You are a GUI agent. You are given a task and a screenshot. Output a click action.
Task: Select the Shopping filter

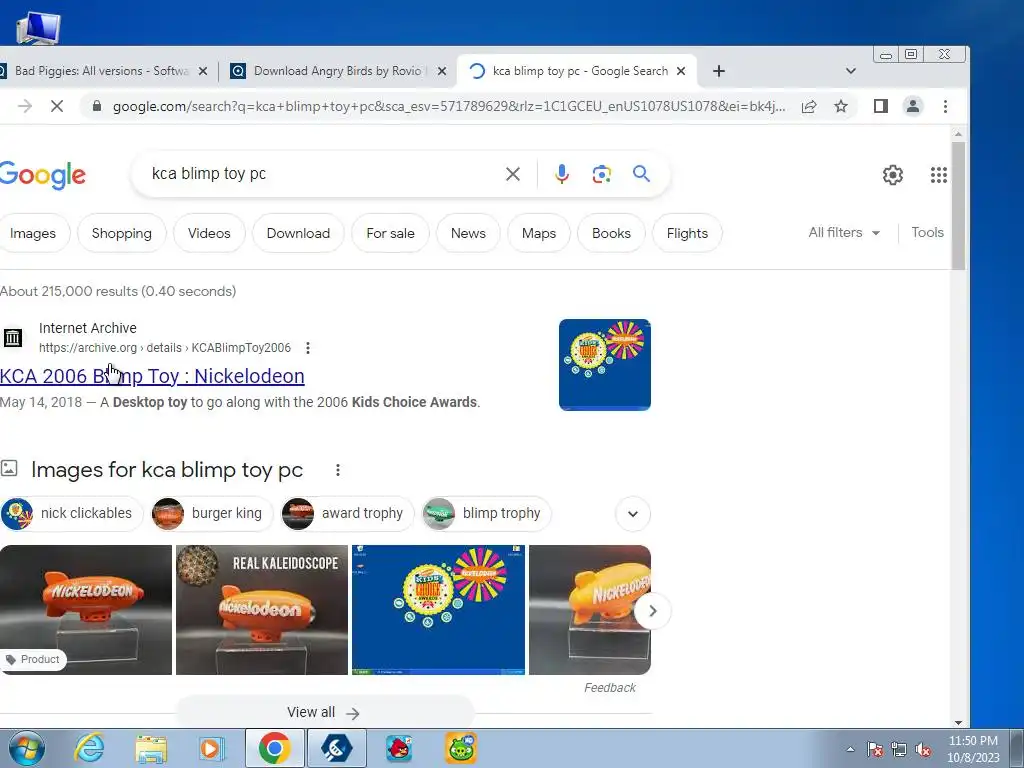(121, 233)
